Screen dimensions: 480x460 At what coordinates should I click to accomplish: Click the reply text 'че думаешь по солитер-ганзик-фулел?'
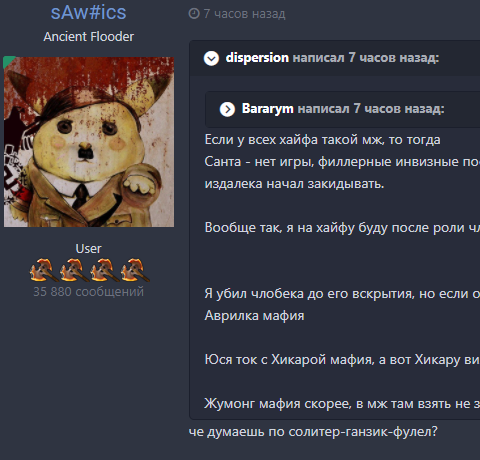[x=313, y=432]
